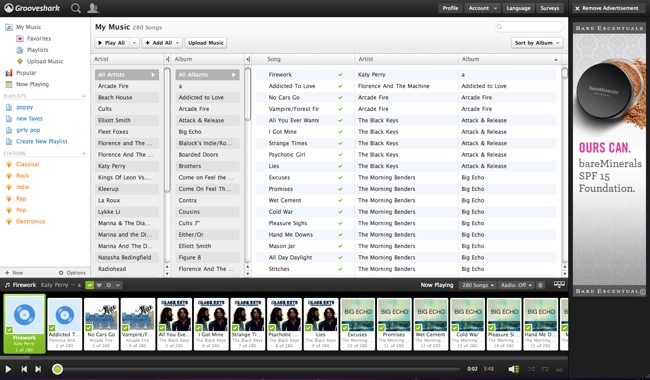Open current song share/options gear icon
This screenshot has width=650, height=380.
coord(109,285)
